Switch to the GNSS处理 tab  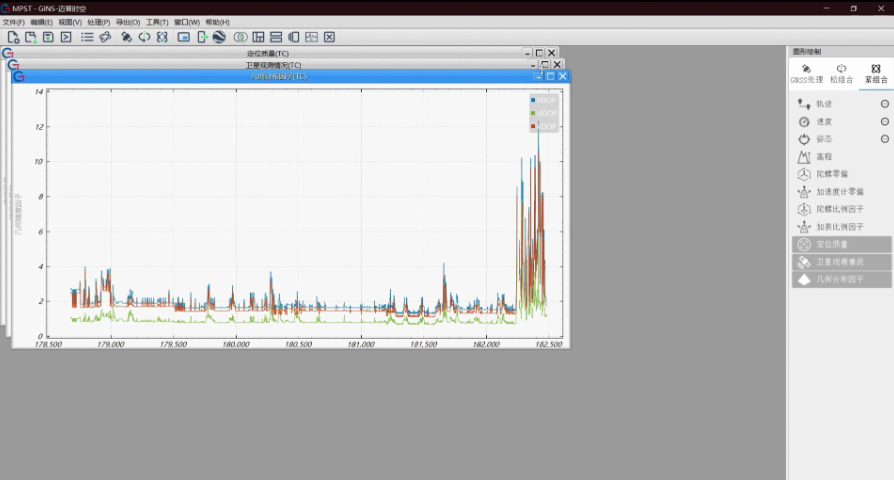[806, 74]
